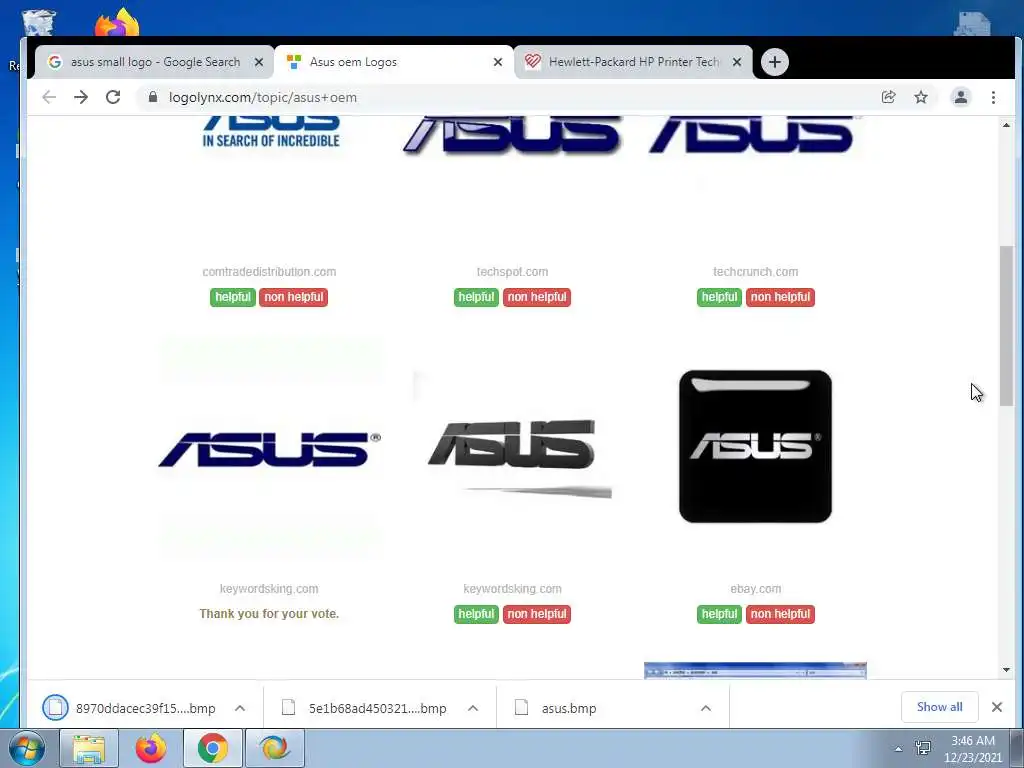Image resolution: width=1024 pixels, height=768 pixels.
Task: Vote non helpful under techspot.com
Action: (537, 297)
